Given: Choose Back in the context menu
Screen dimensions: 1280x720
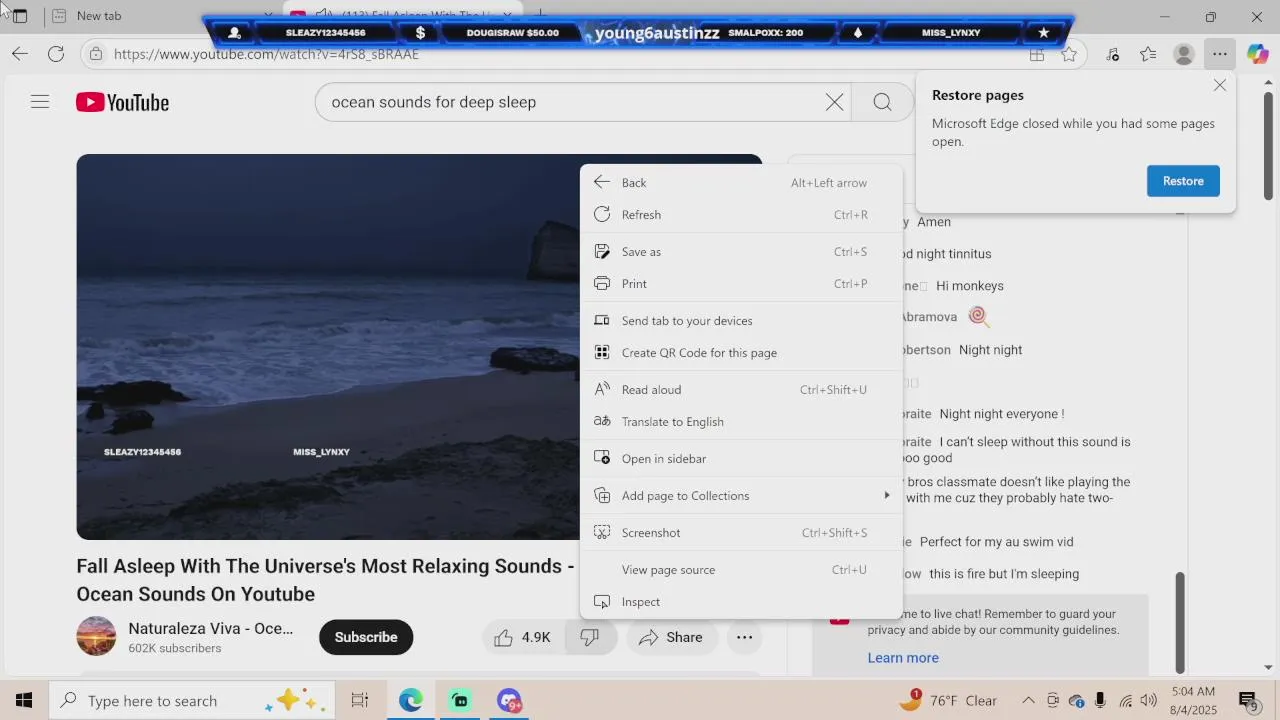Looking at the screenshot, I should 741,182.
